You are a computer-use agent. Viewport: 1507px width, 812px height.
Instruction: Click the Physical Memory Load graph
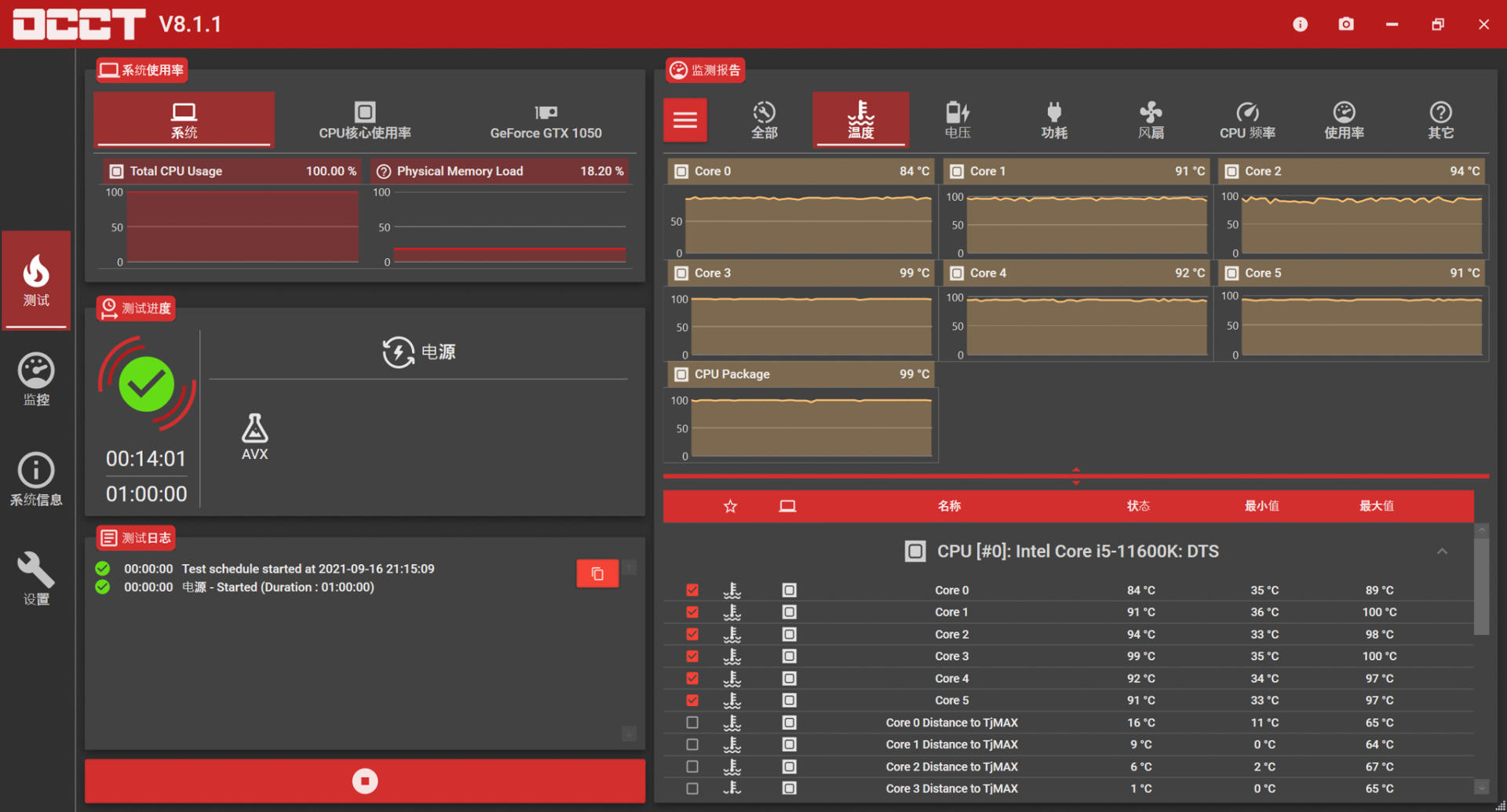[509, 227]
